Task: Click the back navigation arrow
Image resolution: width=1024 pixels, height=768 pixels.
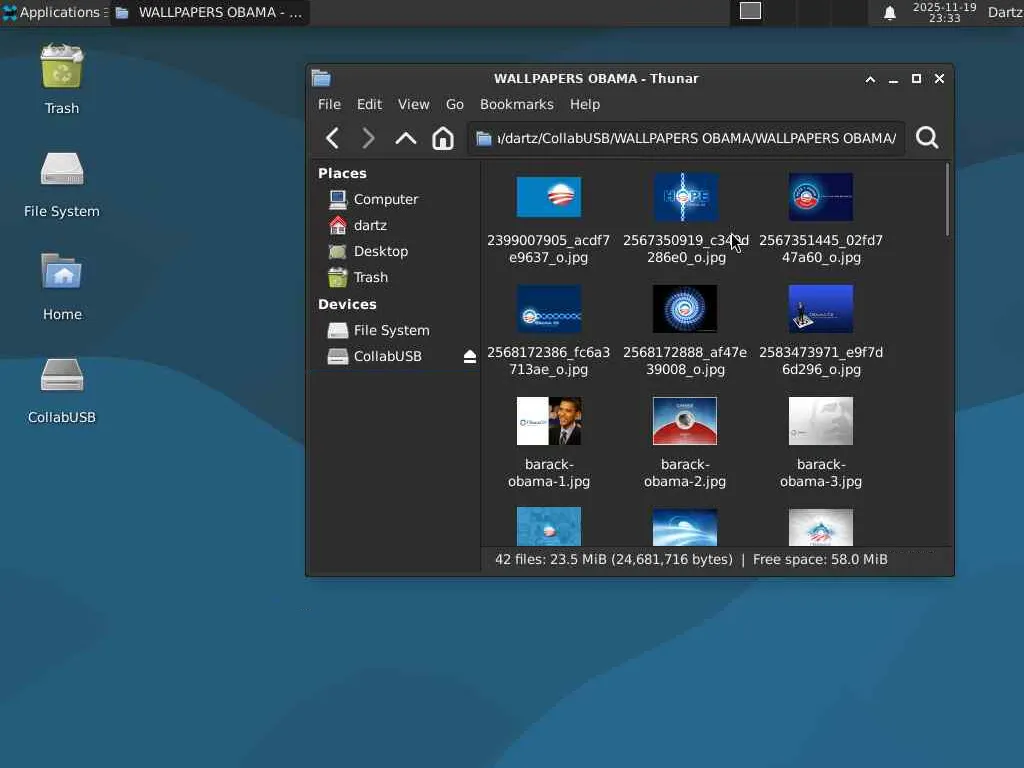Action: click(x=333, y=138)
